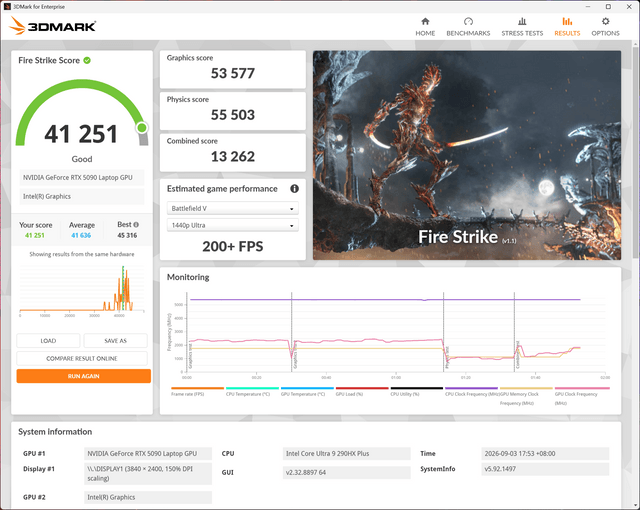The image size is (640, 510).
Task: Click the CPU value Intel Core Ultra 9 290HX Plus
Action: click(x=347, y=454)
